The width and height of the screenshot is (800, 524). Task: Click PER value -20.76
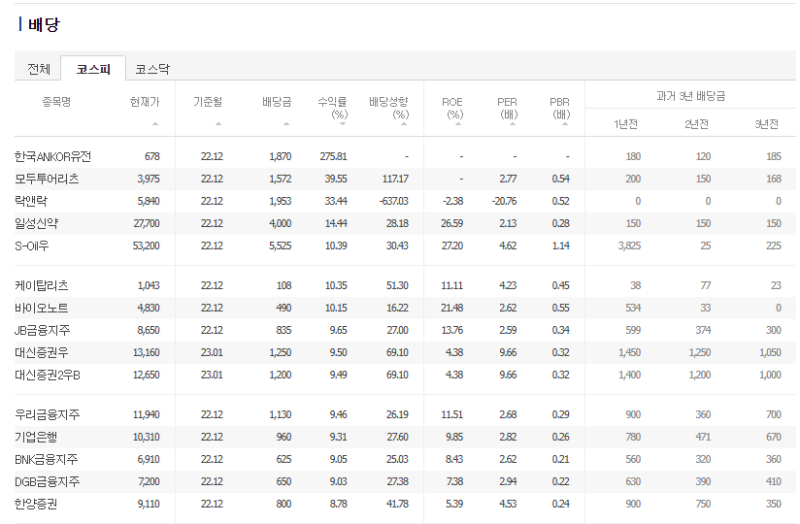[x=505, y=201]
